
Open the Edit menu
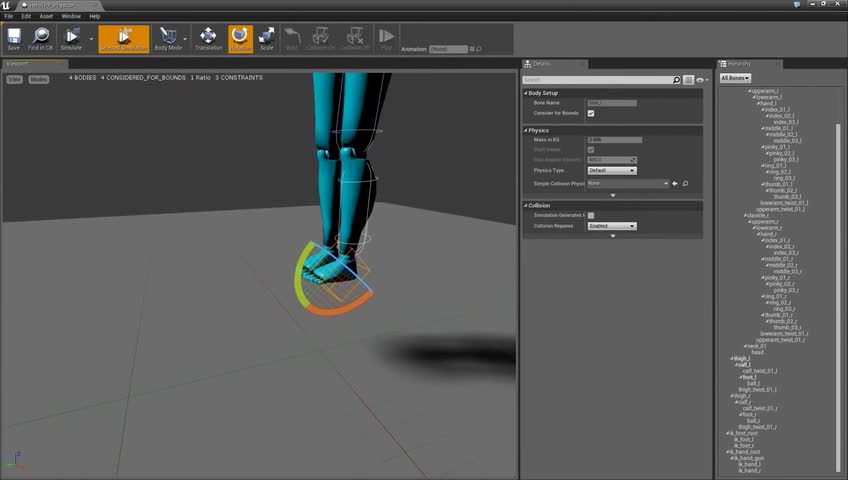[26, 16]
